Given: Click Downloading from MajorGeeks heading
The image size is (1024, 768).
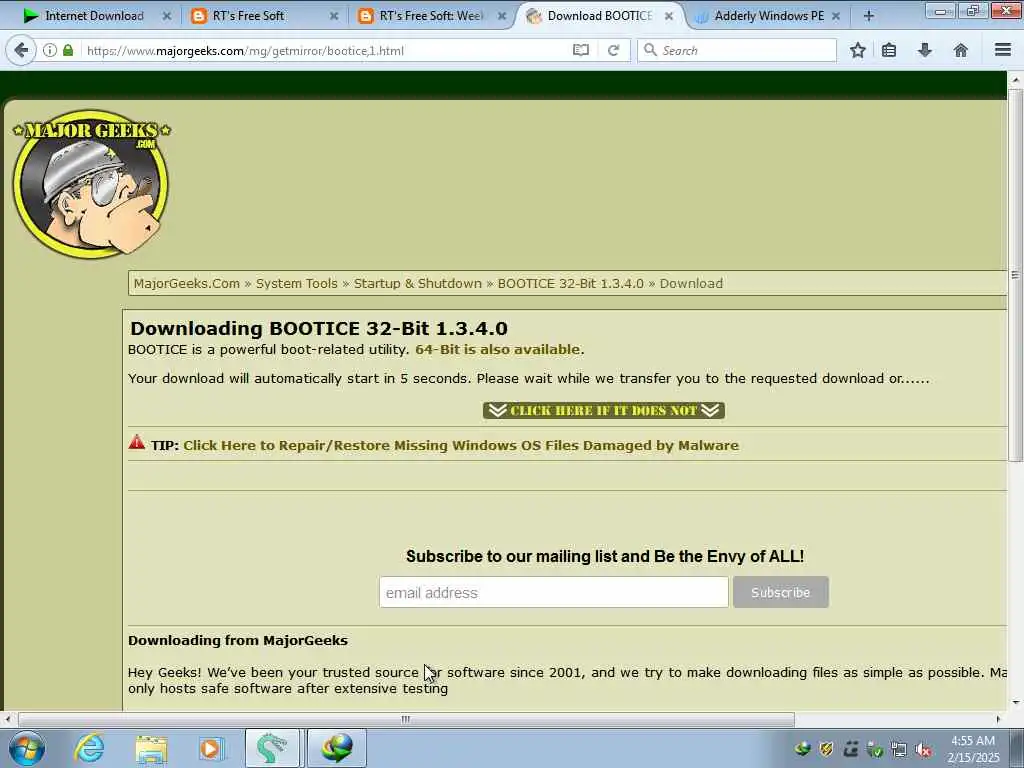Looking at the screenshot, I should coord(238,641).
